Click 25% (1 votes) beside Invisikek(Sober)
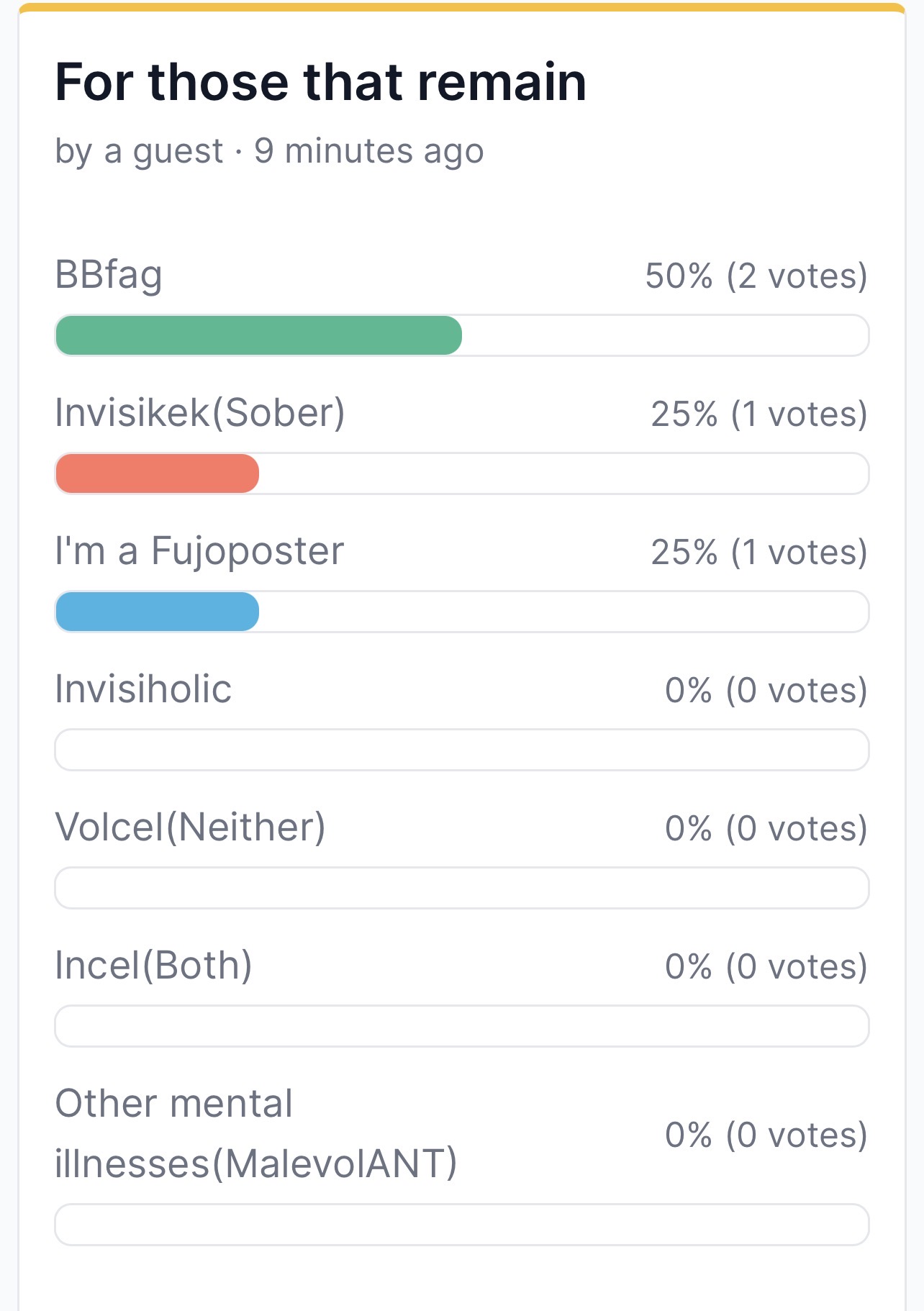The height and width of the screenshot is (1311, 924). (758, 414)
